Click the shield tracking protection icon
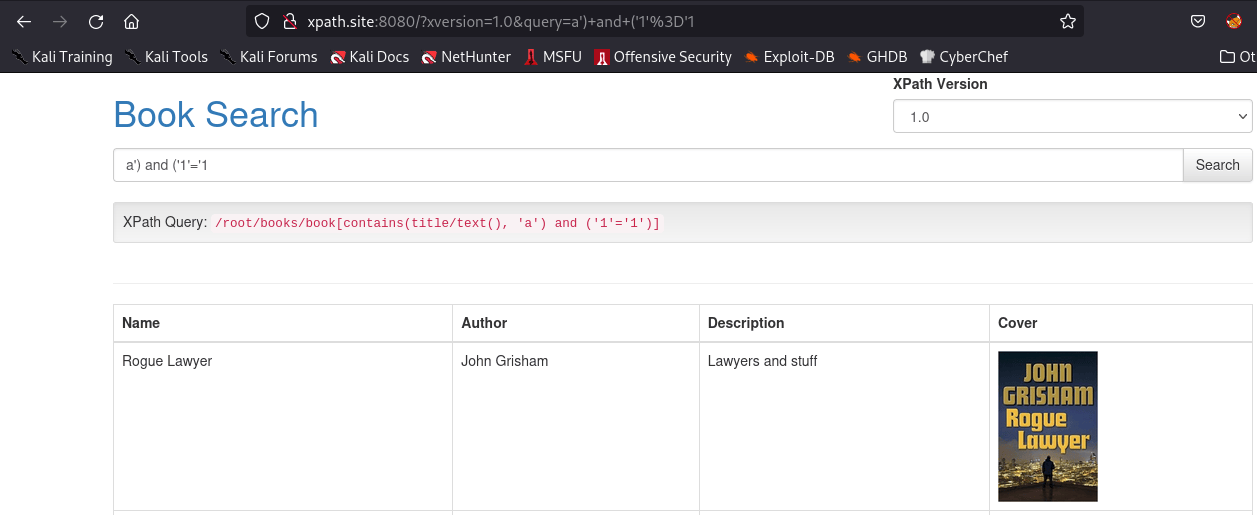The image size is (1257, 515). [263, 21]
